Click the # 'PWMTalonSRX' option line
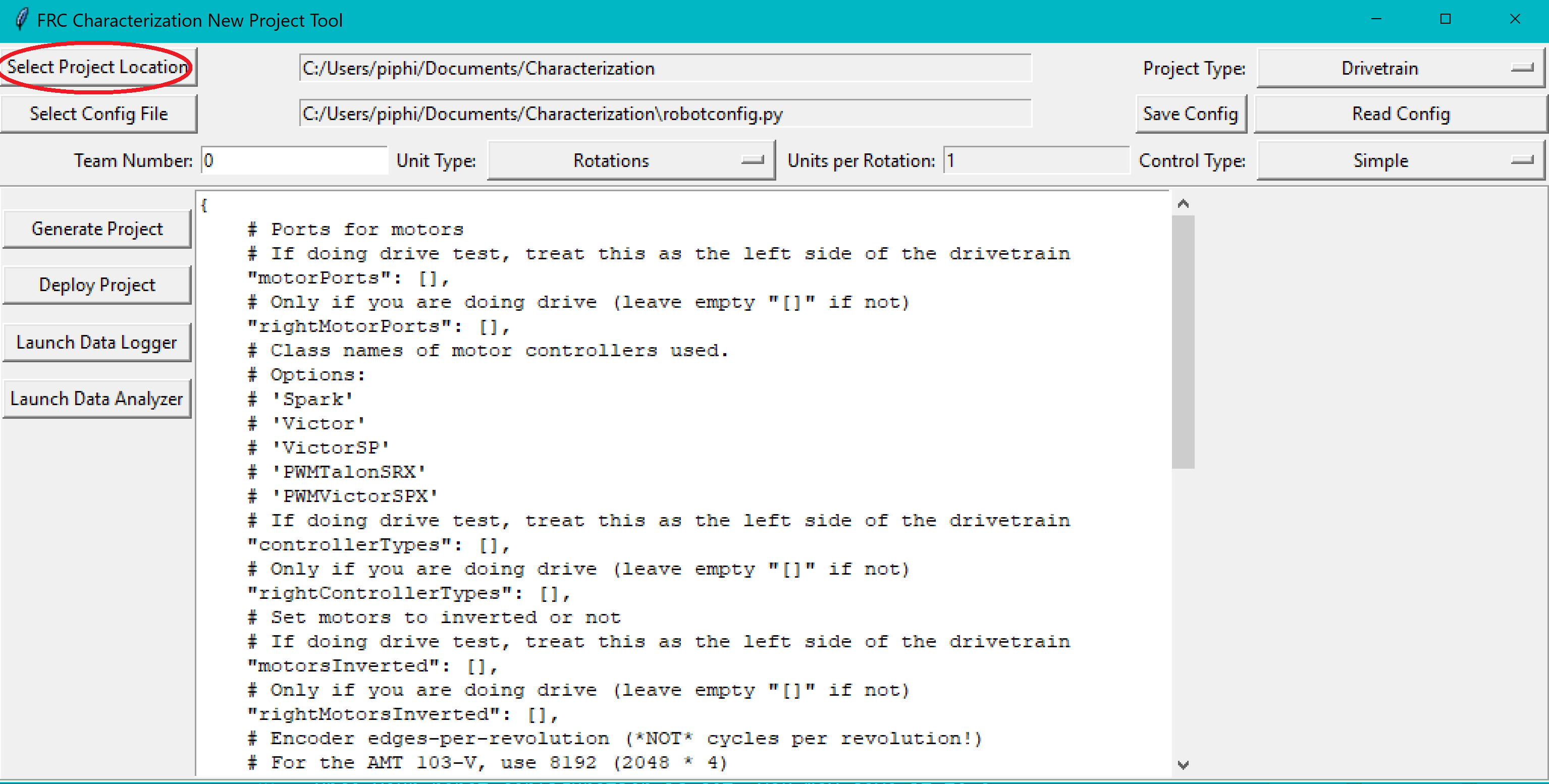Image resolution: width=1549 pixels, height=784 pixels. pos(337,472)
